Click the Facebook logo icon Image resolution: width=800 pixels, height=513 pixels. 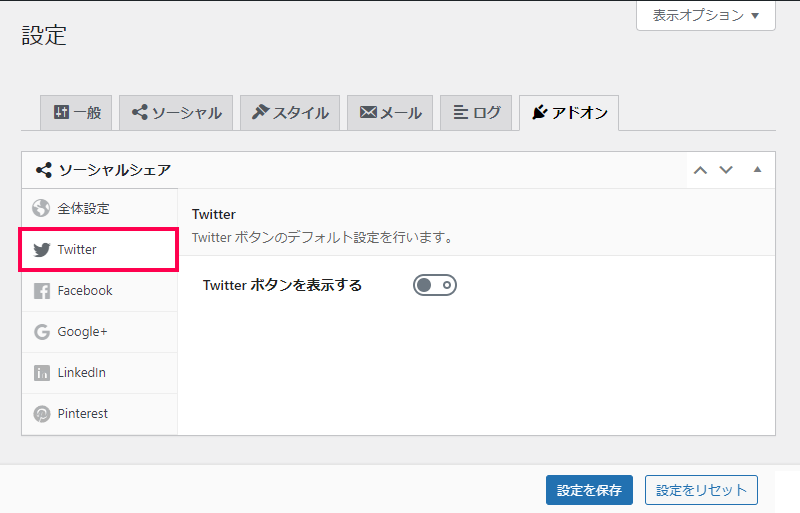[x=42, y=291]
